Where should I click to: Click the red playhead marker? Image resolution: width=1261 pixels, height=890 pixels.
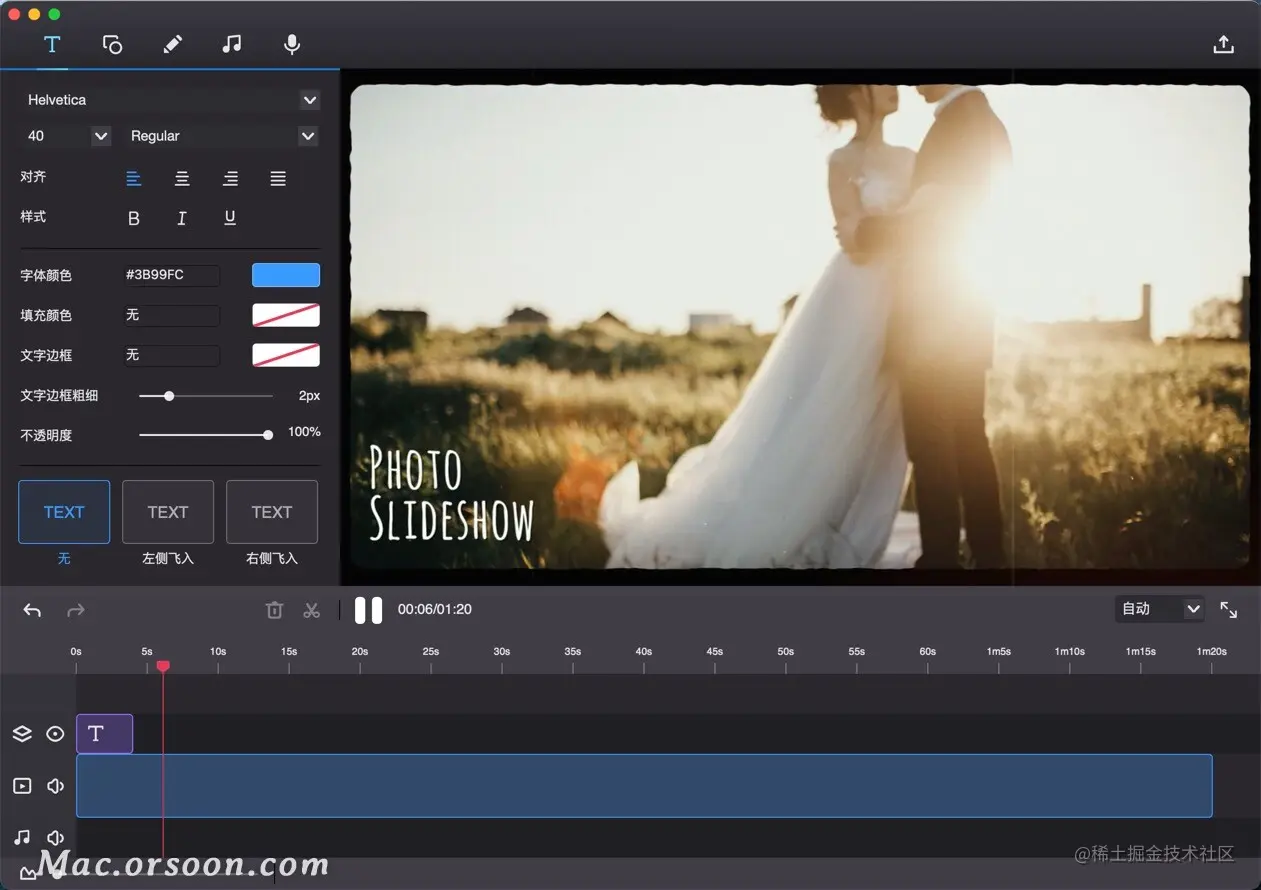click(x=163, y=666)
